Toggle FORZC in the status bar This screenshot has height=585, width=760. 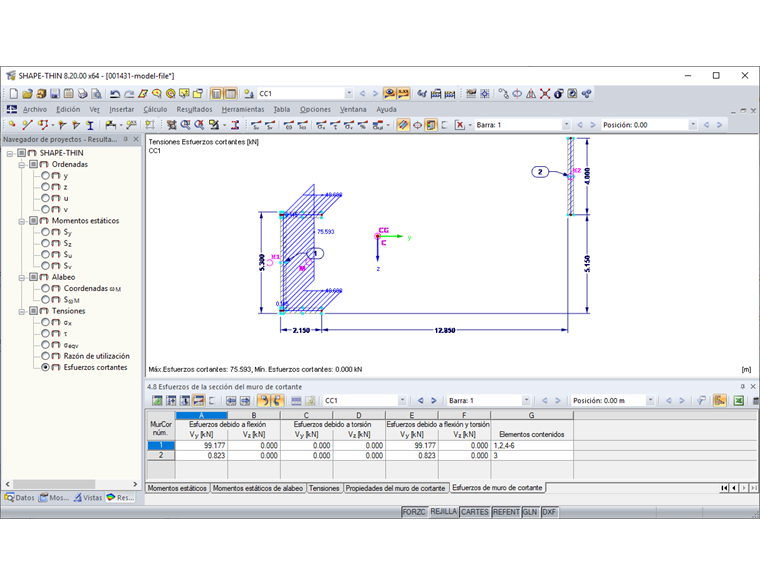(413, 512)
